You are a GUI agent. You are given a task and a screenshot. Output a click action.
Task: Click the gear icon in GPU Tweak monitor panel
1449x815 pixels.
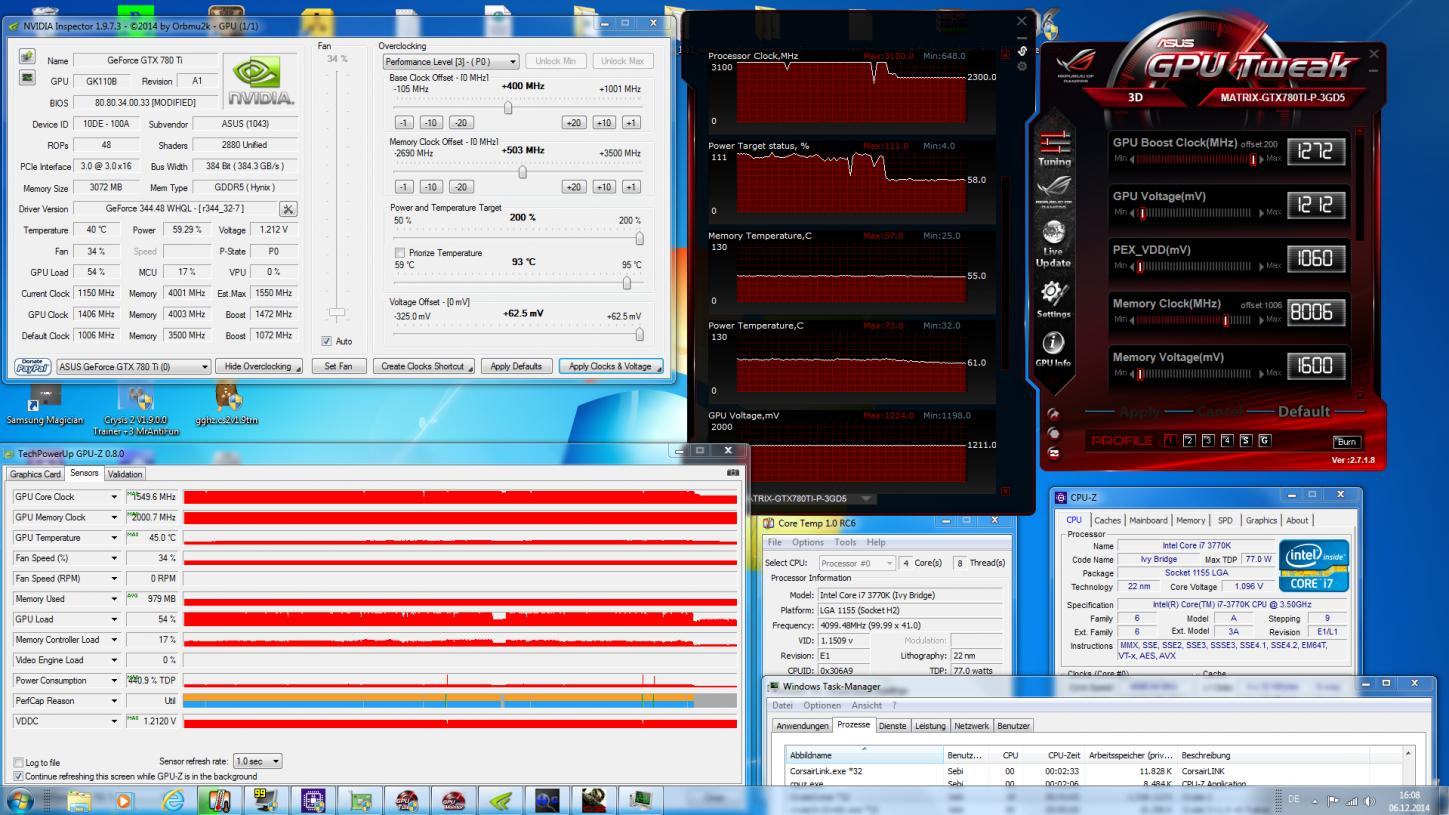coord(1022,66)
